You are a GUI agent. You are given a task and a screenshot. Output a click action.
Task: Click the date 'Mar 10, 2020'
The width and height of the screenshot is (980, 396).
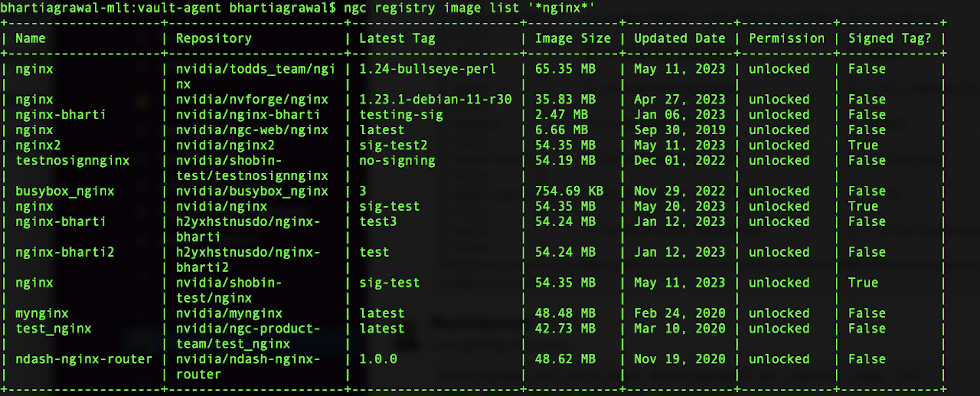[679, 329]
